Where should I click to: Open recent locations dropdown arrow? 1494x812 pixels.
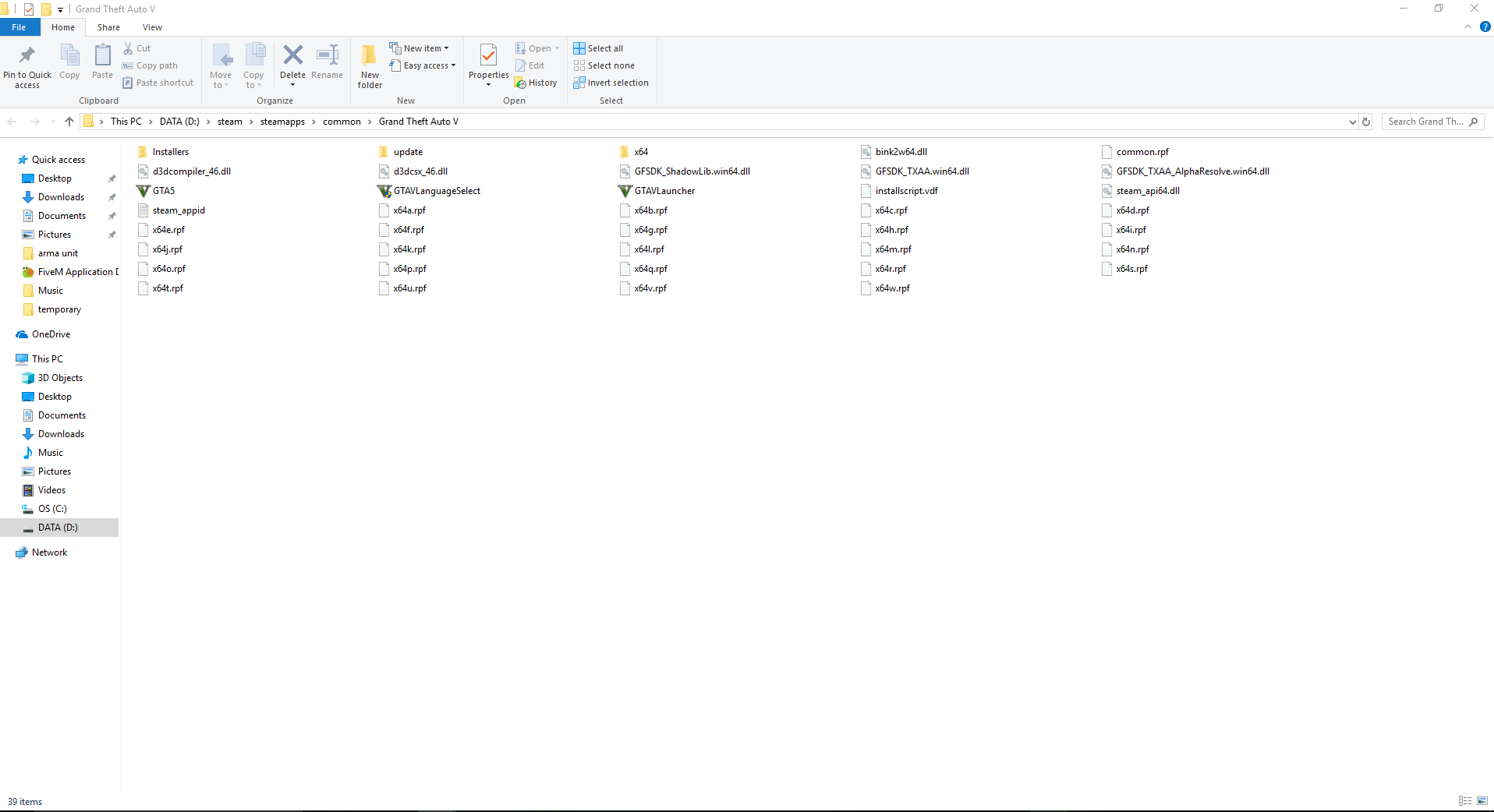pos(53,122)
